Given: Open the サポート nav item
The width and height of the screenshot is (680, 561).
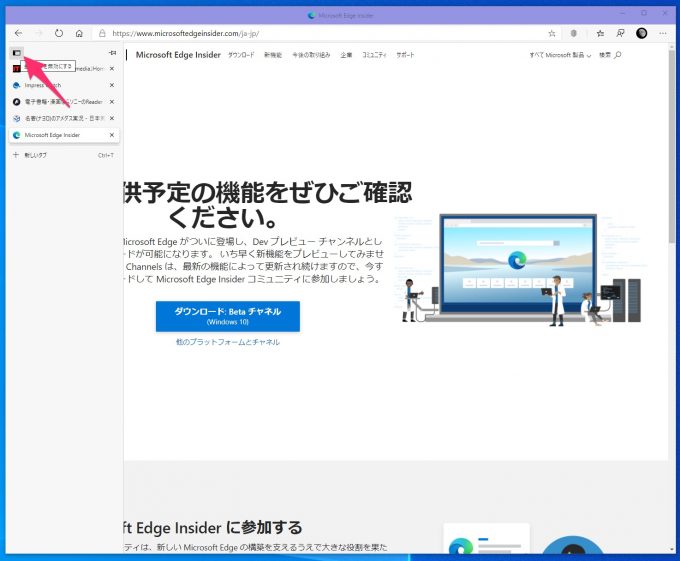Looking at the screenshot, I should (405, 55).
